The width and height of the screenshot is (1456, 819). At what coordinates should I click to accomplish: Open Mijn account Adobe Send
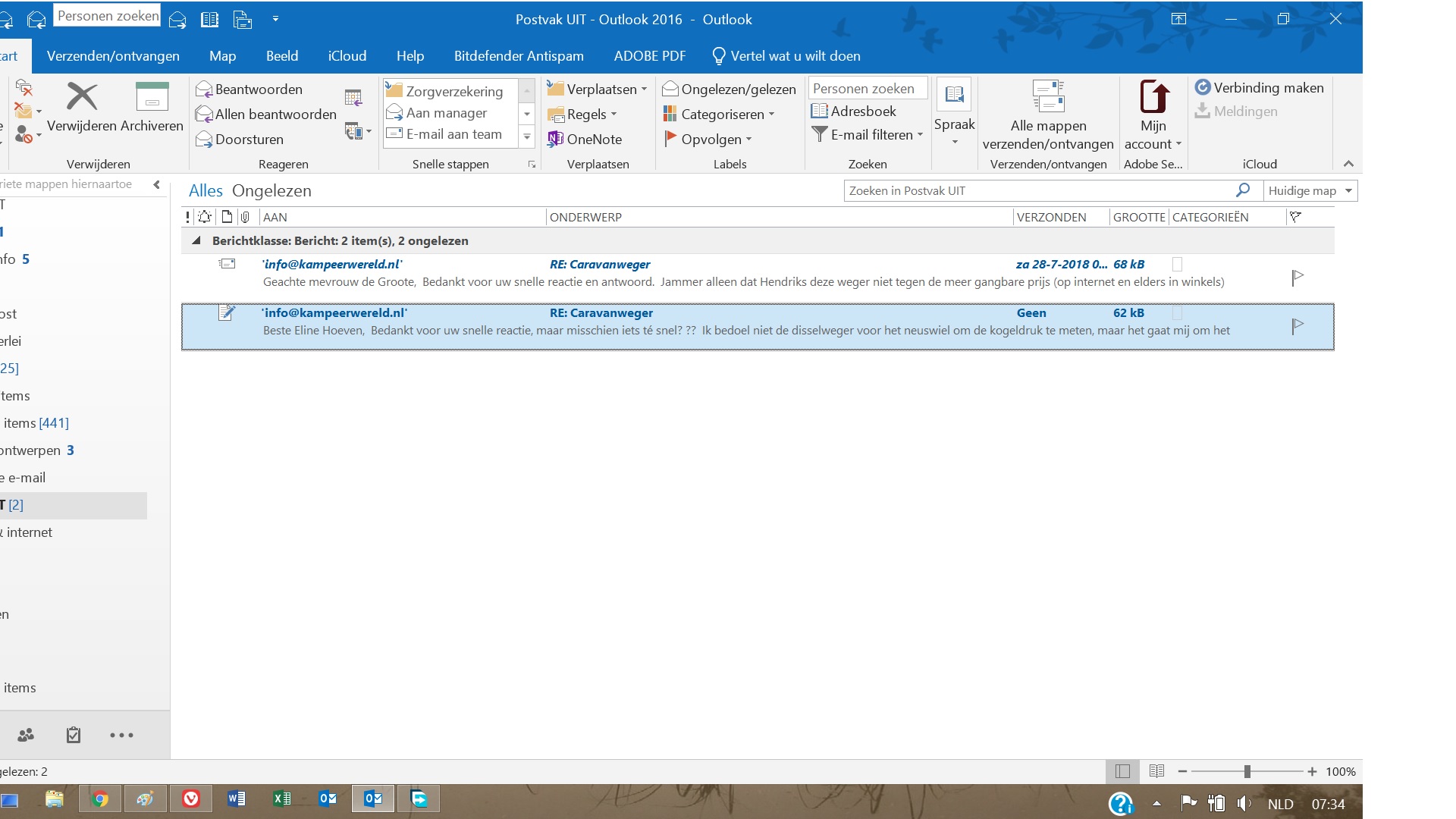1153,114
